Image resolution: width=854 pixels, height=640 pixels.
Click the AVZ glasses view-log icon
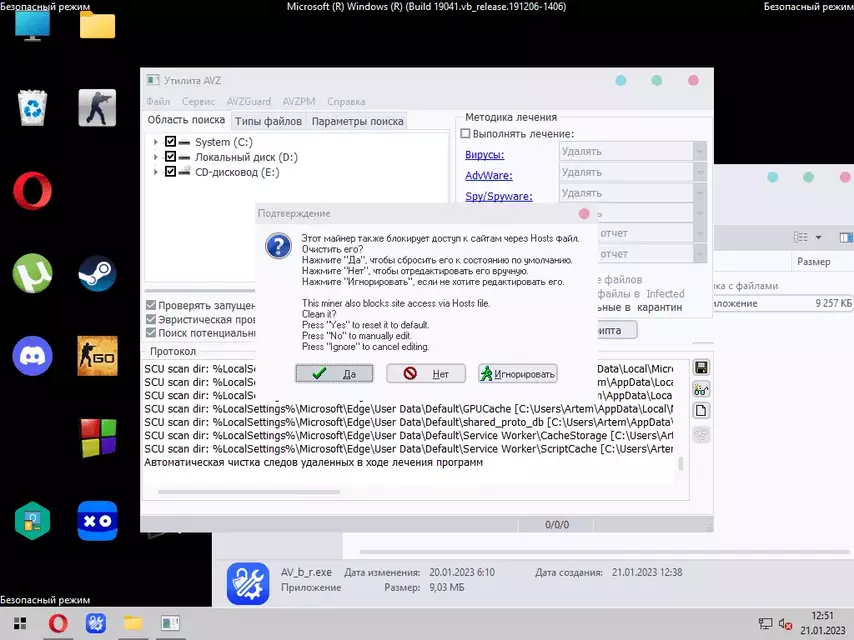coord(701,389)
